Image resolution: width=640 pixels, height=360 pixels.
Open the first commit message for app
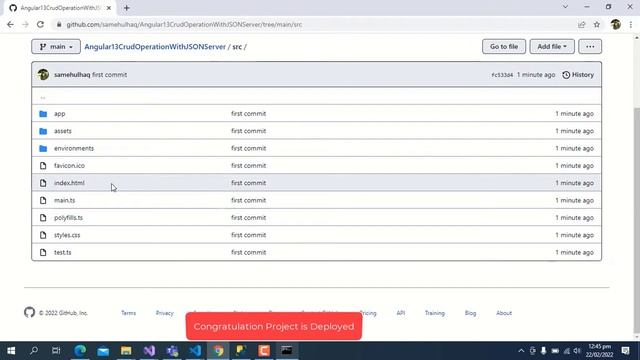click(248, 113)
